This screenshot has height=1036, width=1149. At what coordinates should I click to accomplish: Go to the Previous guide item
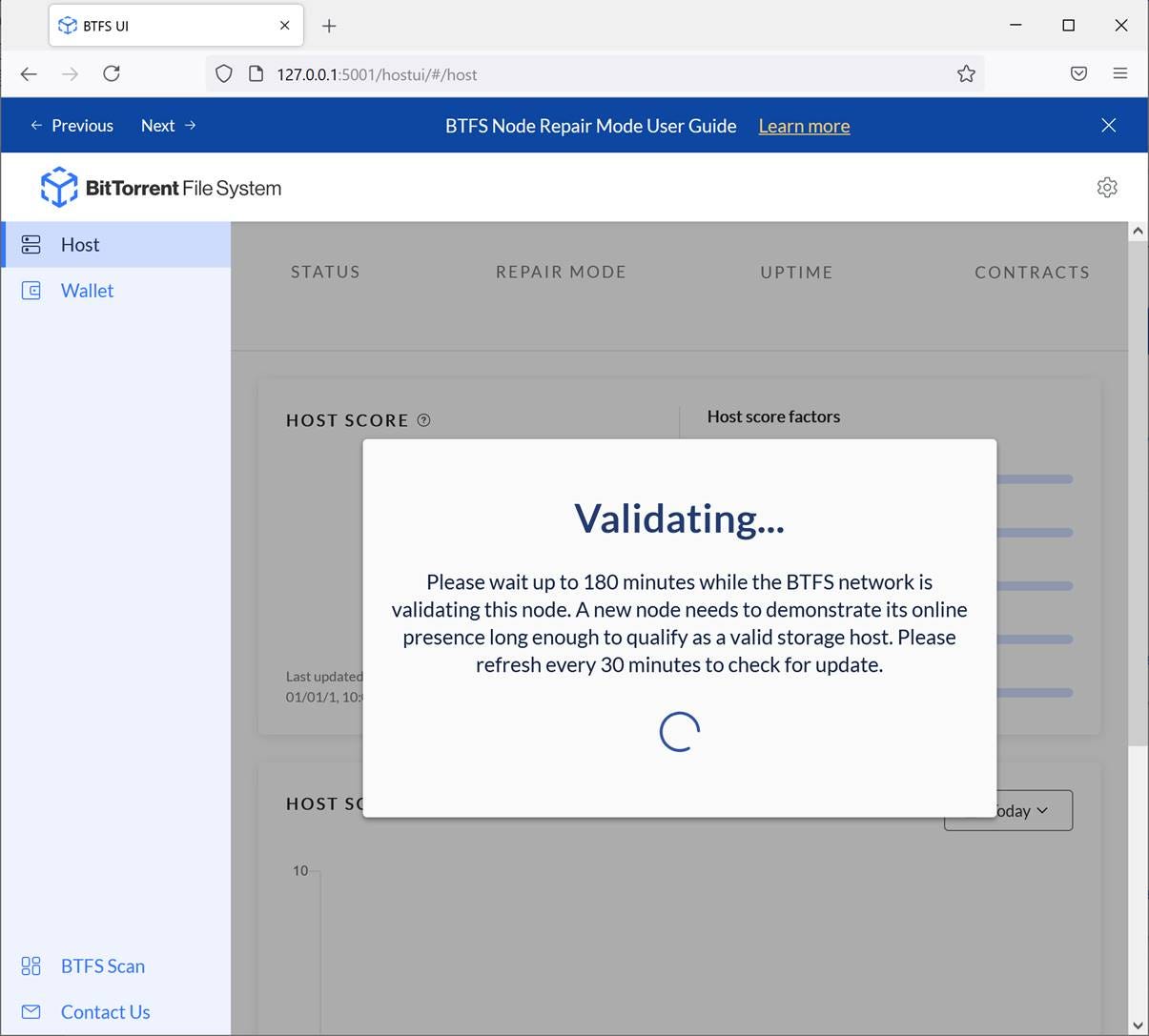click(72, 126)
